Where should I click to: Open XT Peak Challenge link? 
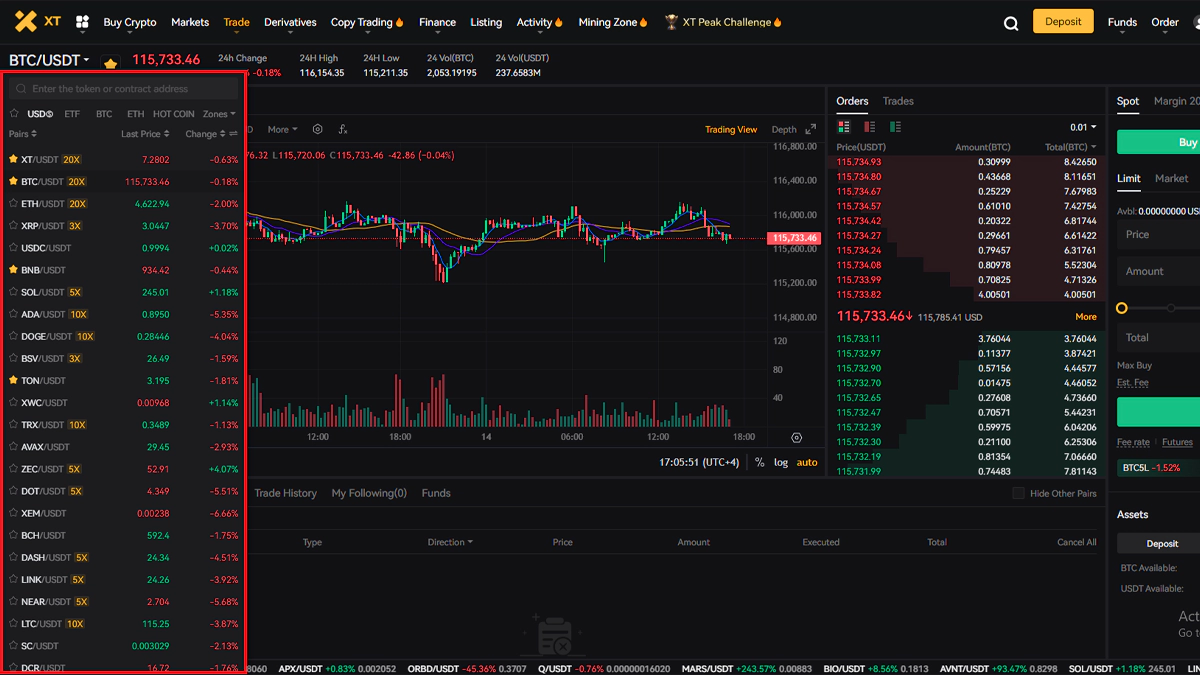[724, 22]
